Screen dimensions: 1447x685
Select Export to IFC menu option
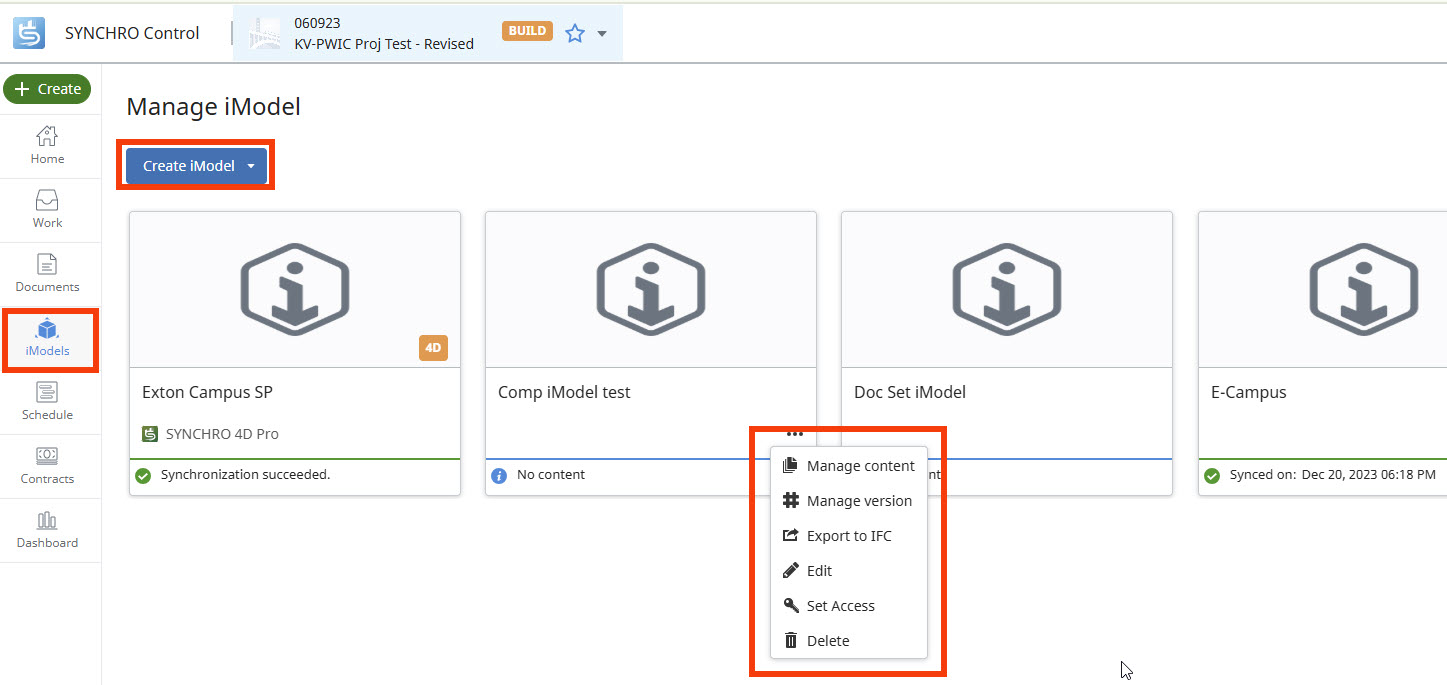click(x=849, y=536)
